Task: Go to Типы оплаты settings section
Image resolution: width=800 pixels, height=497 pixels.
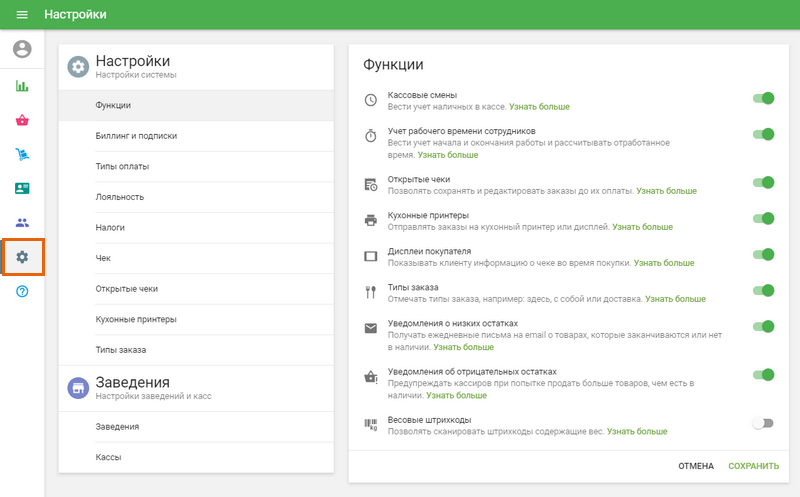Action: click(121, 166)
